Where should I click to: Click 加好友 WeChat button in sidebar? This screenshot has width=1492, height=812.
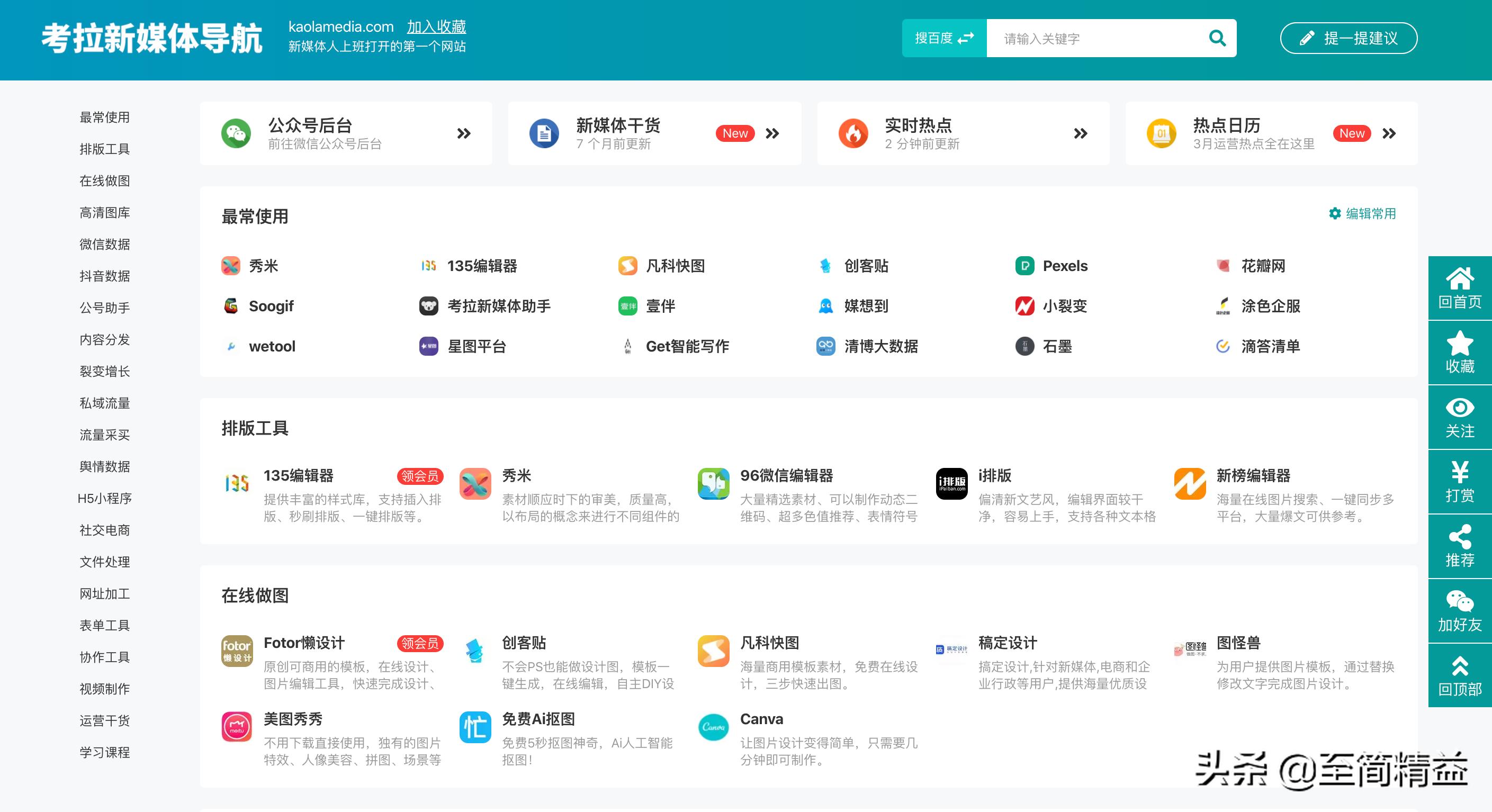point(1460,611)
